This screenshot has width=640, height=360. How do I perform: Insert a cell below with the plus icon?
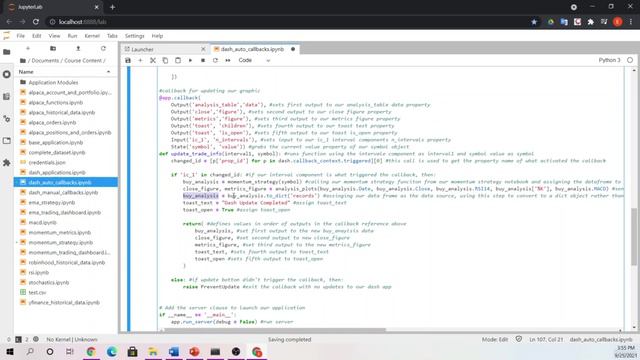[140, 60]
